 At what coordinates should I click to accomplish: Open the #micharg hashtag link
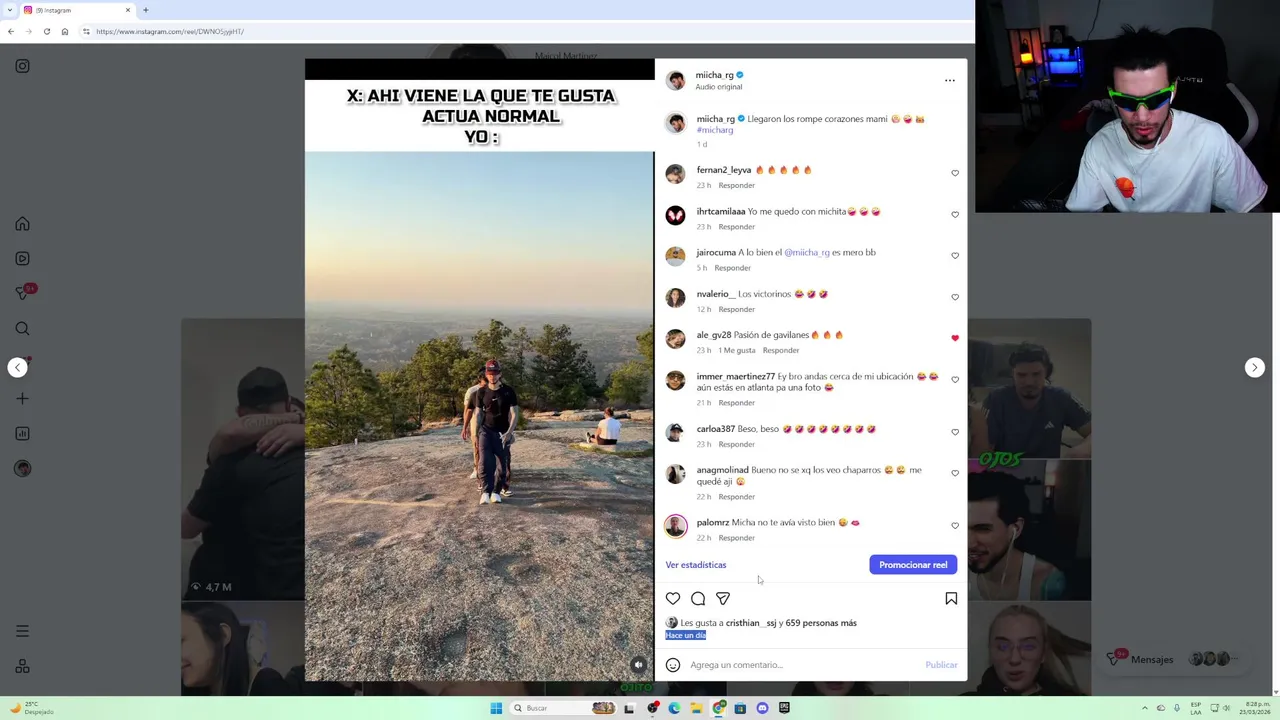click(715, 130)
